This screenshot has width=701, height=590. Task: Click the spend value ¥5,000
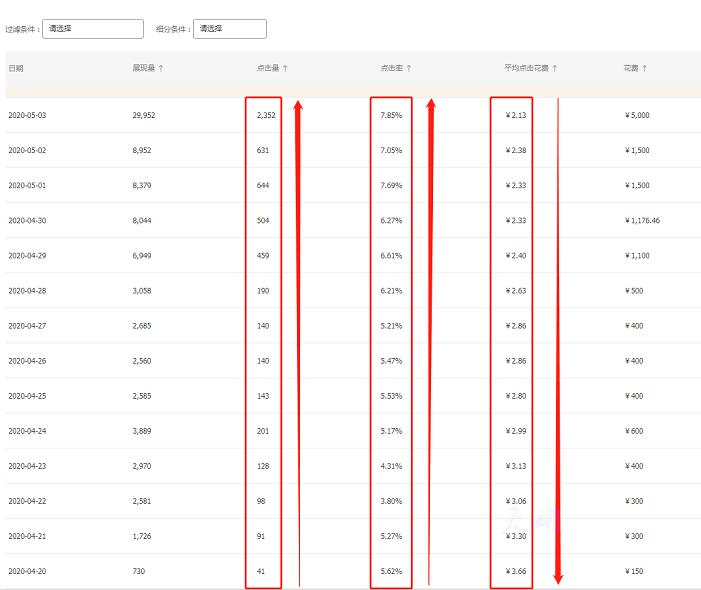(x=637, y=115)
